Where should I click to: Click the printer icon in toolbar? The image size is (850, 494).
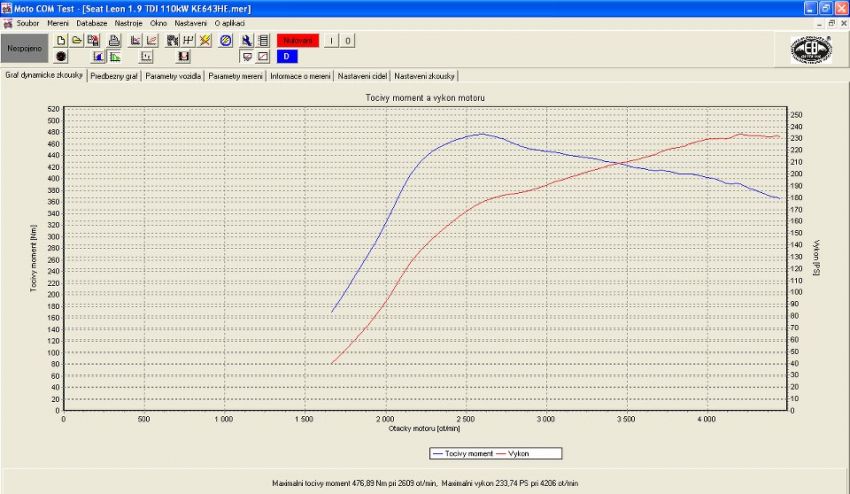tap(114, 40)
